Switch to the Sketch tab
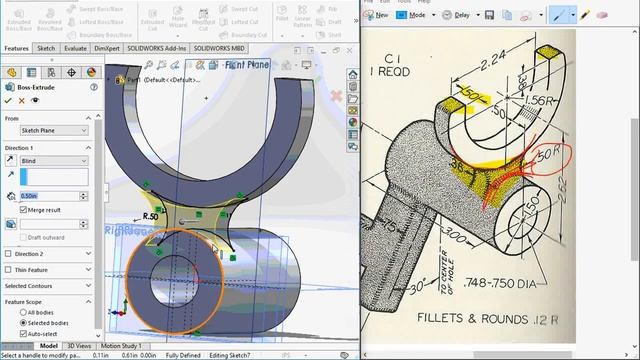The image size is (640, 360). click(x=46, y=48)
